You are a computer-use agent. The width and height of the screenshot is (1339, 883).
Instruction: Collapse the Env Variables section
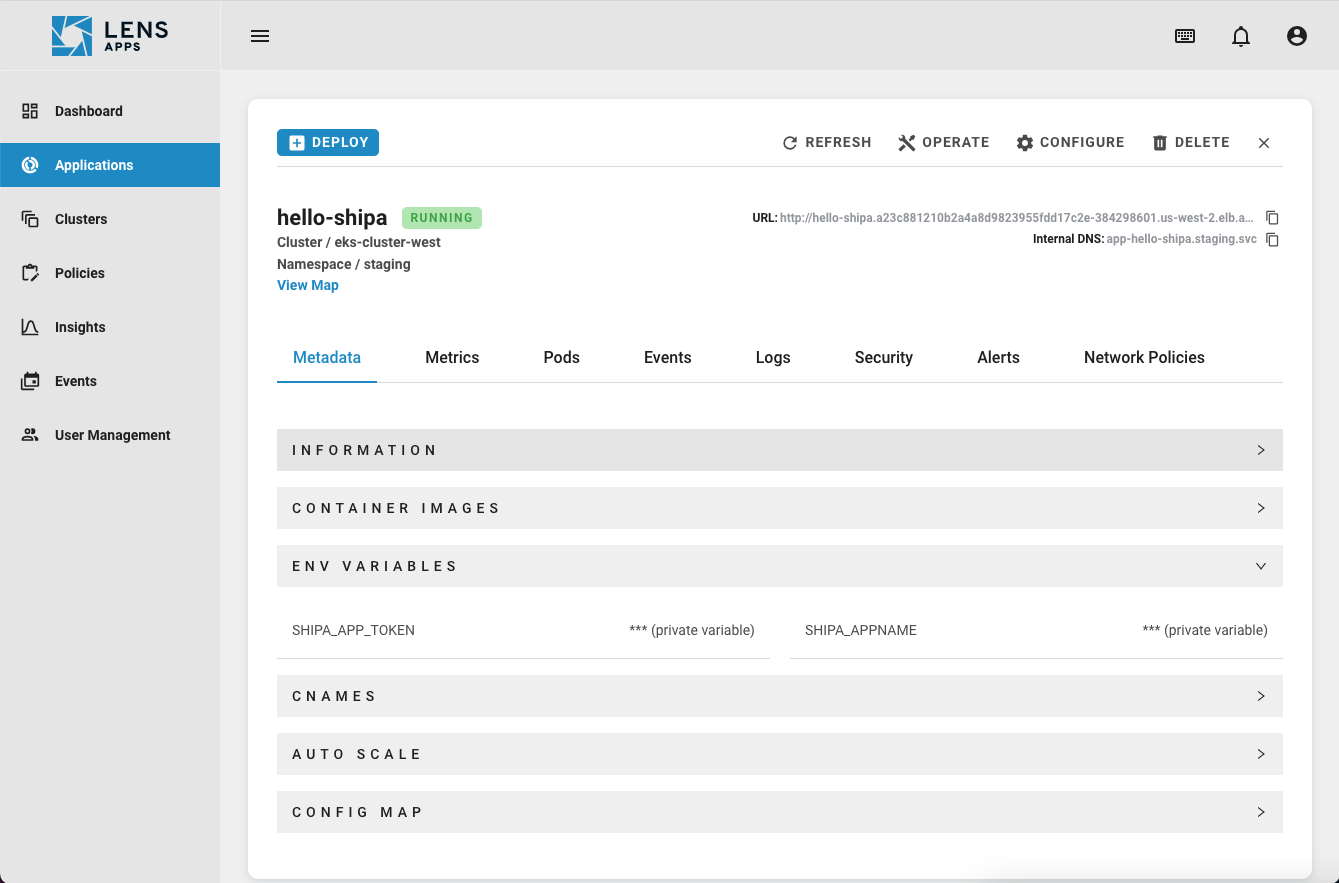coord(780,566)
